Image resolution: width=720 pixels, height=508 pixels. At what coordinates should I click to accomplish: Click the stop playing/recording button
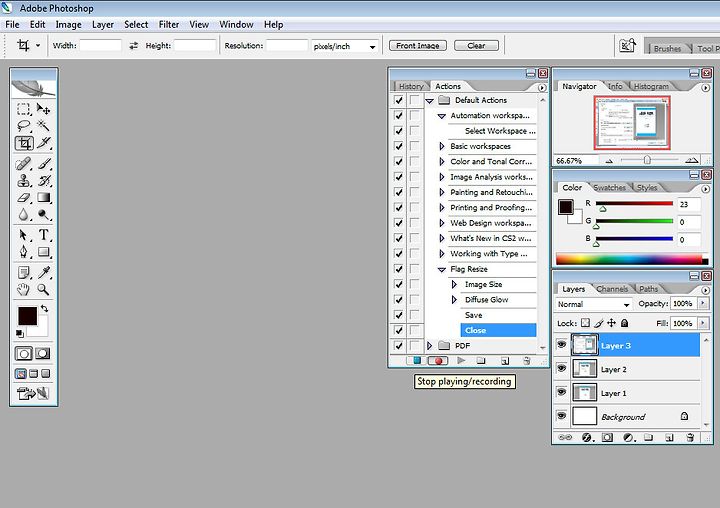tap(417, 361)
